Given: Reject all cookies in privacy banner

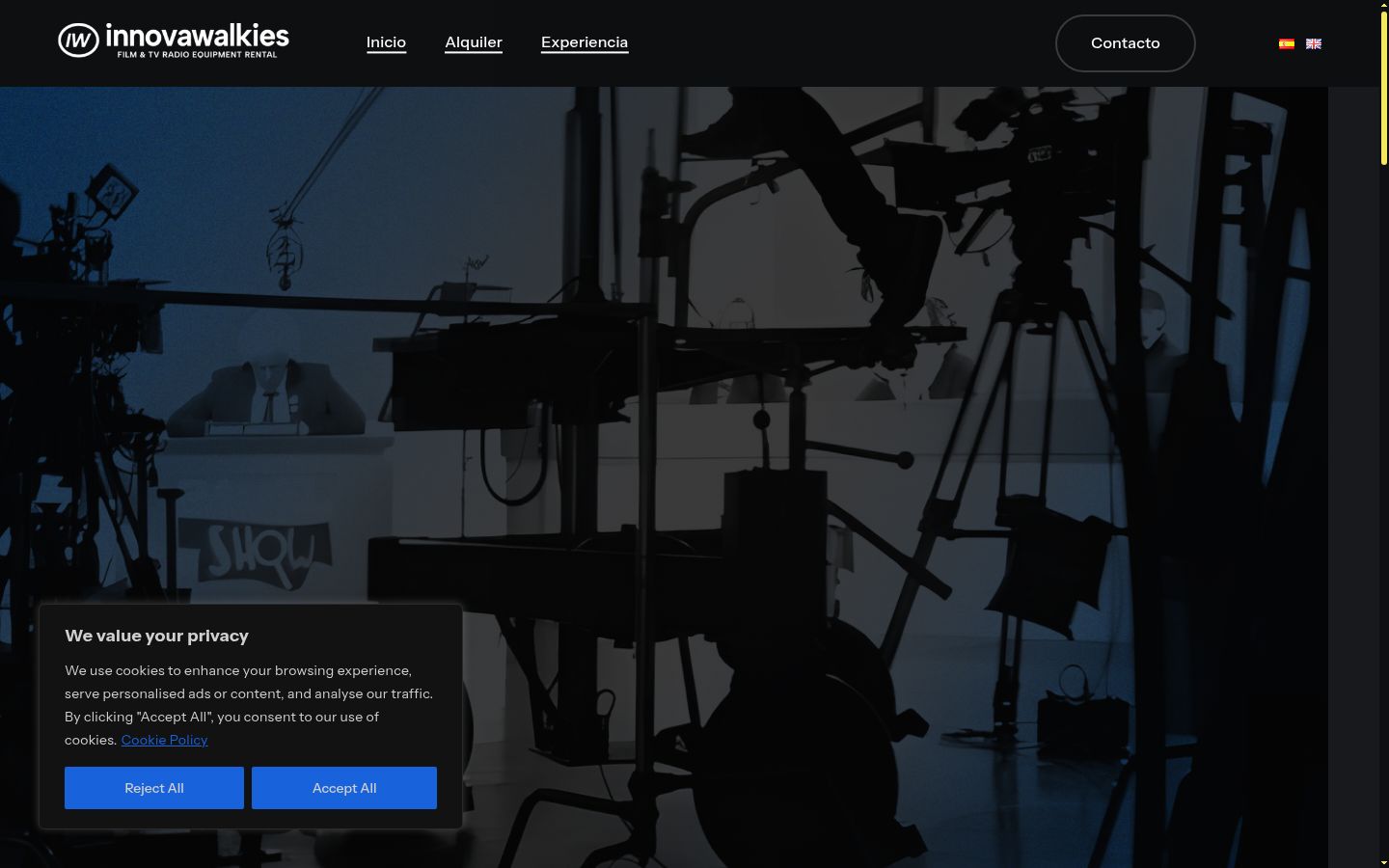Looking at the screenshot, I should point(154,788).
